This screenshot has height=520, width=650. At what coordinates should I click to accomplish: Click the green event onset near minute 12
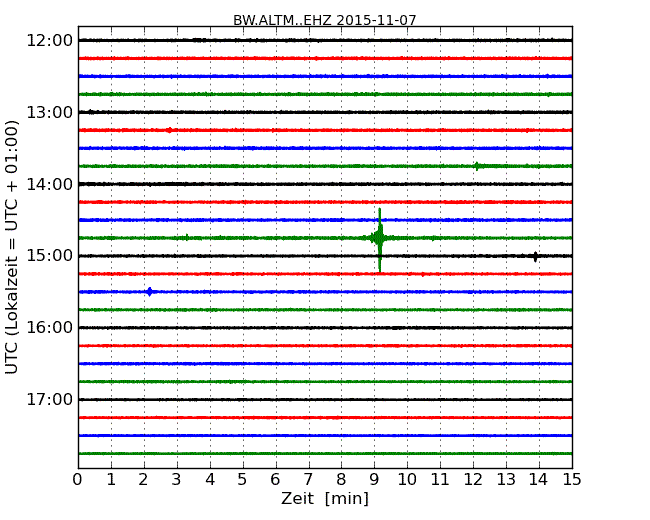click(x=478, y=166)
